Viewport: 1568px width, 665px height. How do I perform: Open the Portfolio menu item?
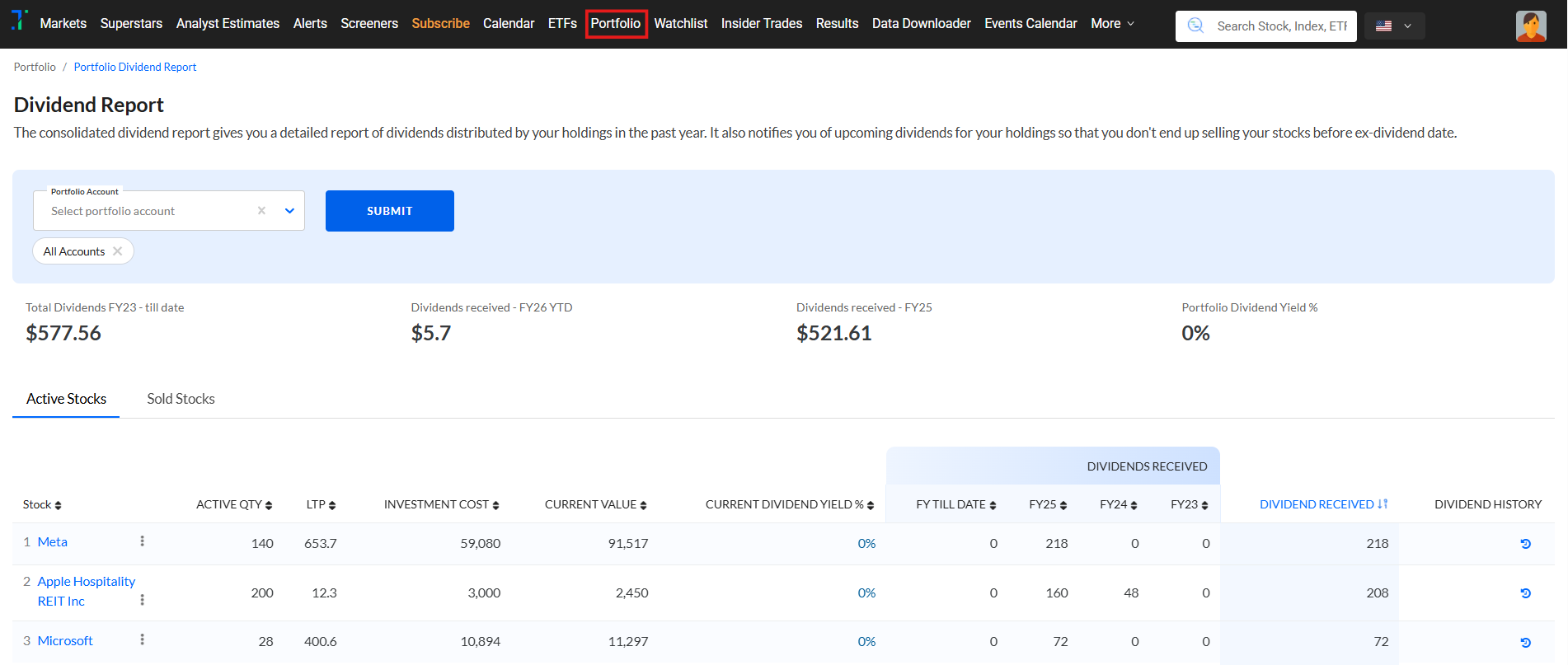[x=616, y=24]
